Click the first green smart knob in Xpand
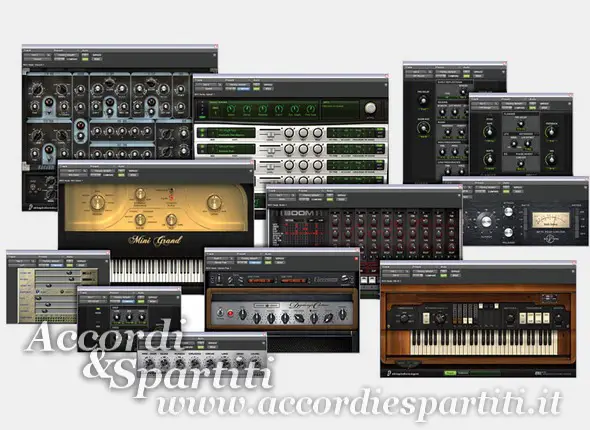 (x=231, y=110)
